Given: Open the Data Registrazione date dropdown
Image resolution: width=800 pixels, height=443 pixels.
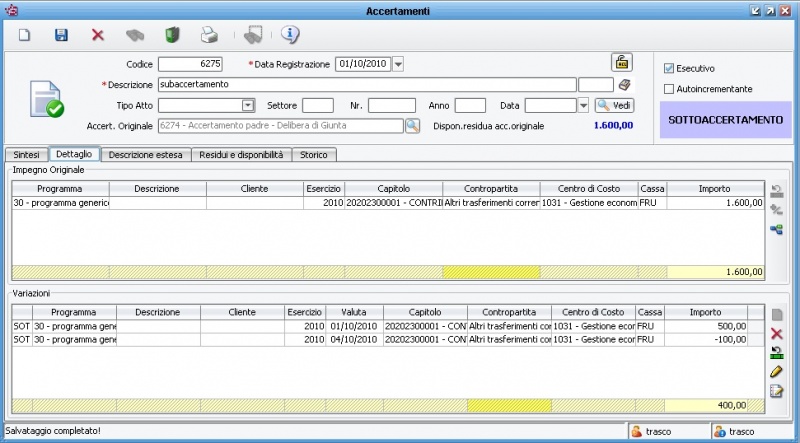Looking at the screenshot, I should click(398, 64).
